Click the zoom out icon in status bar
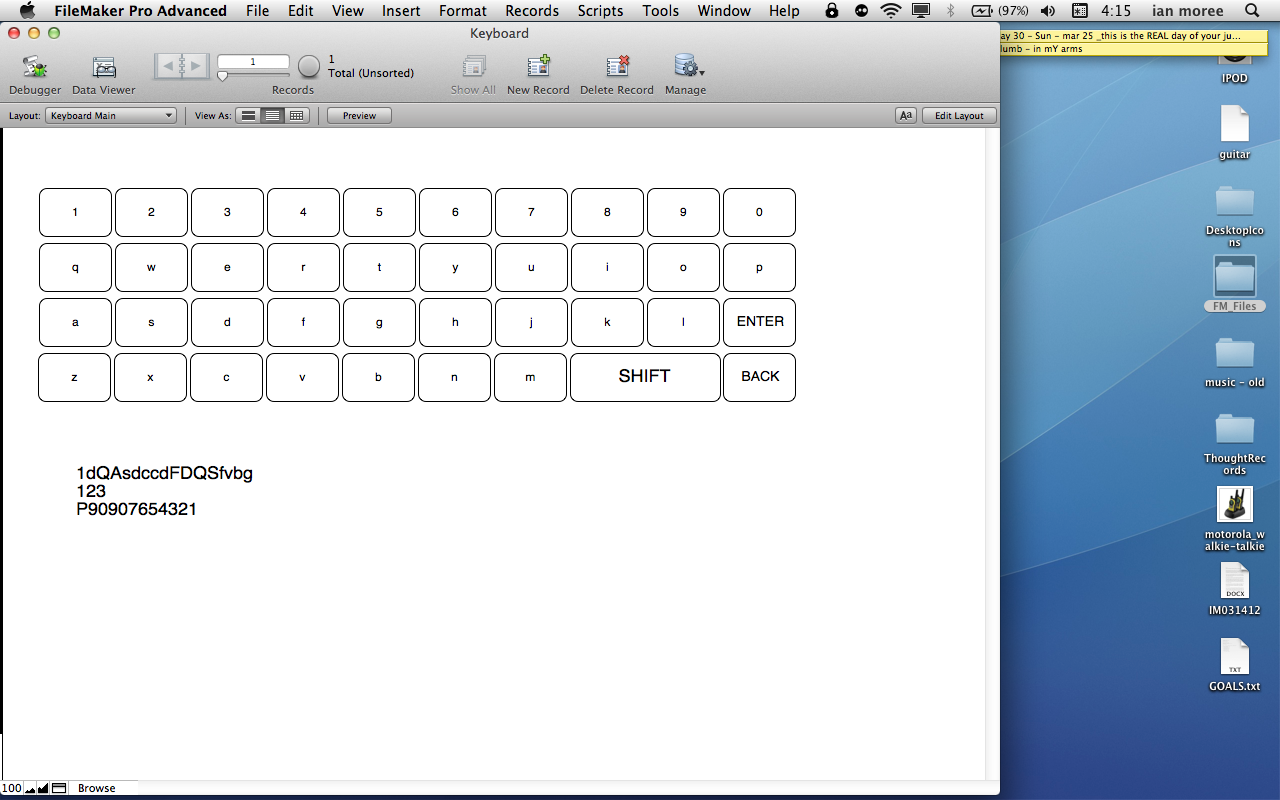The image size is (1280, 800). point(31,789)
